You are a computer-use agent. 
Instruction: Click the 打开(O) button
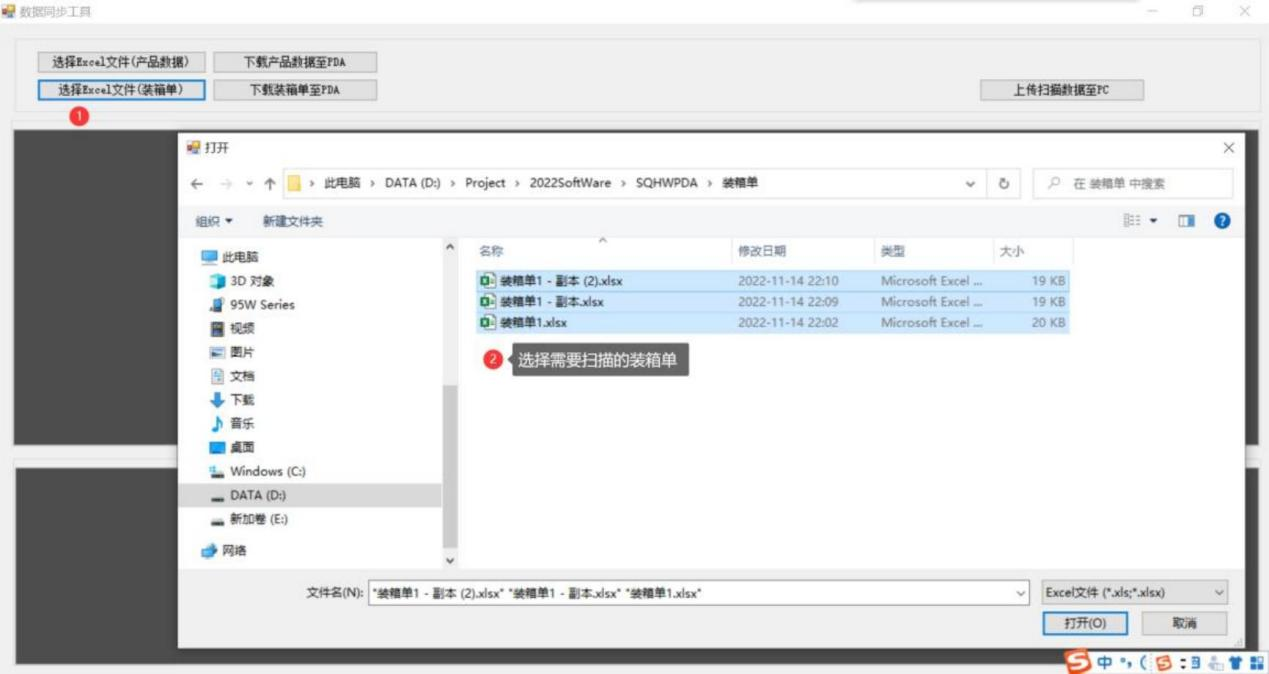click(1084, 623)
